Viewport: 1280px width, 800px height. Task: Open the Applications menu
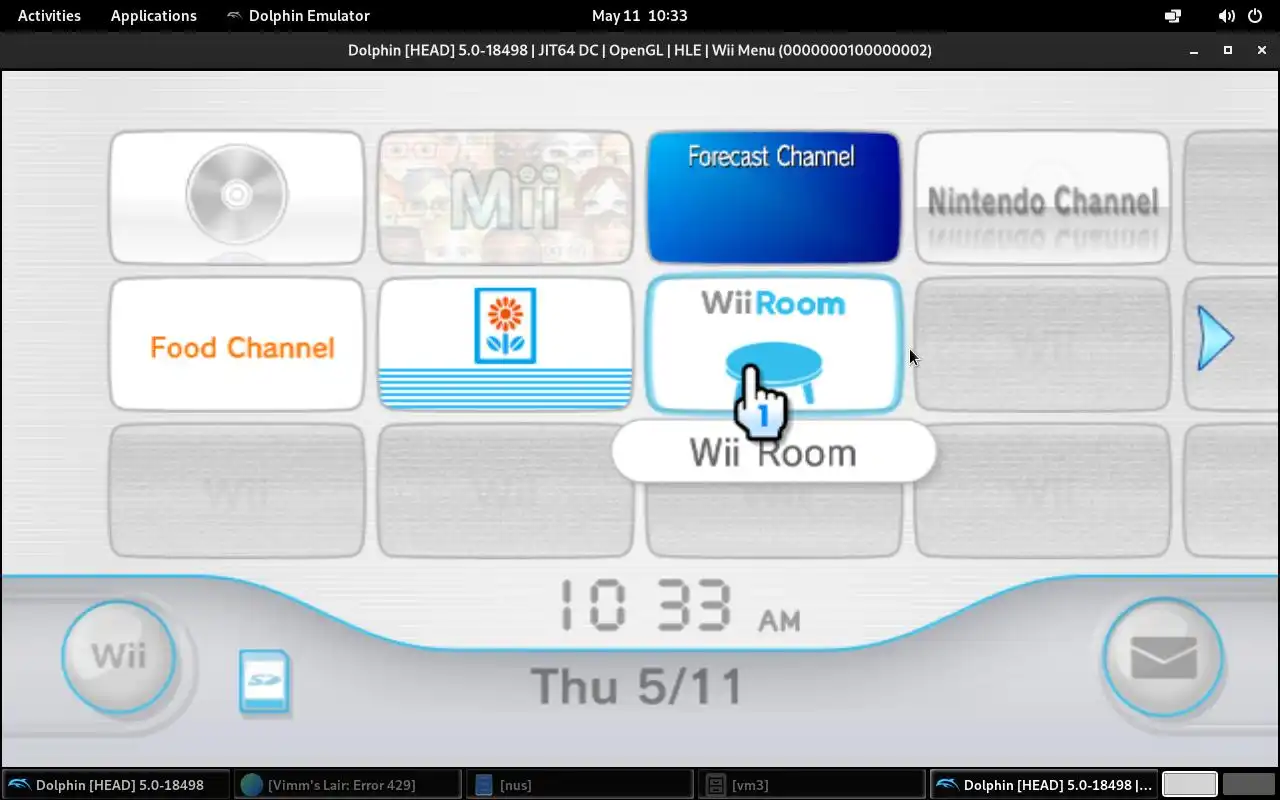(x=154, y=15)
